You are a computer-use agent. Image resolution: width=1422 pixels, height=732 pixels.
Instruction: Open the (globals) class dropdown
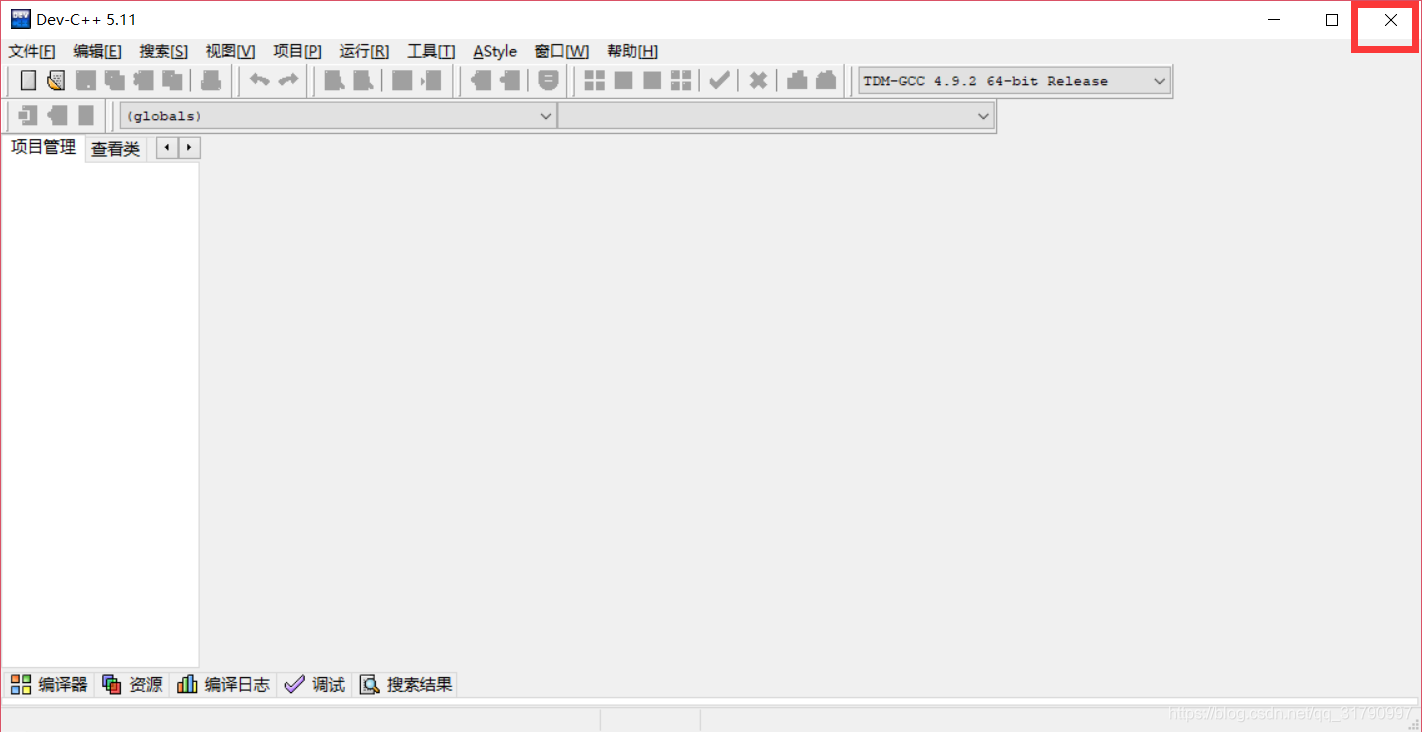[x=338, y=116]
